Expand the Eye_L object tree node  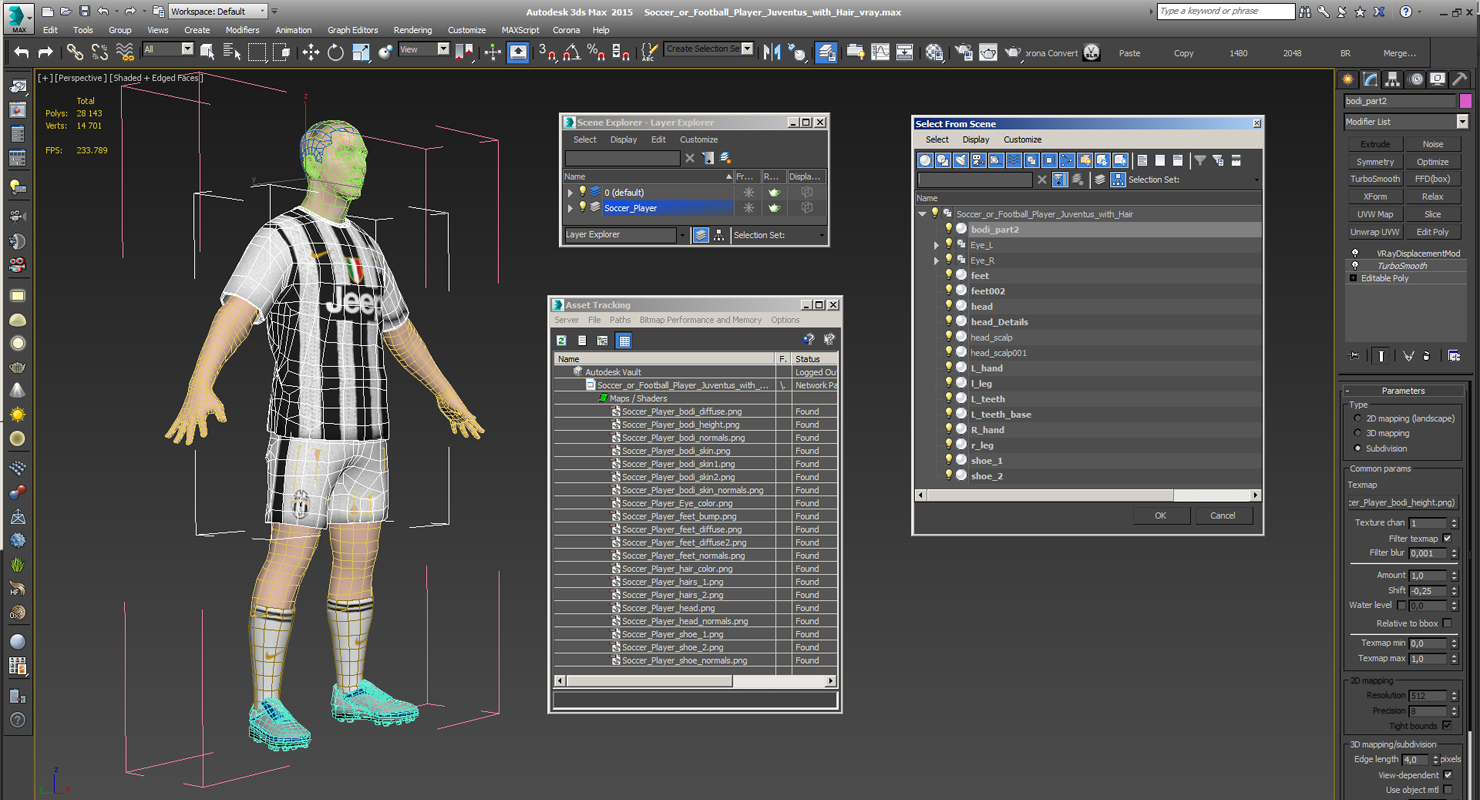(937, 245)
